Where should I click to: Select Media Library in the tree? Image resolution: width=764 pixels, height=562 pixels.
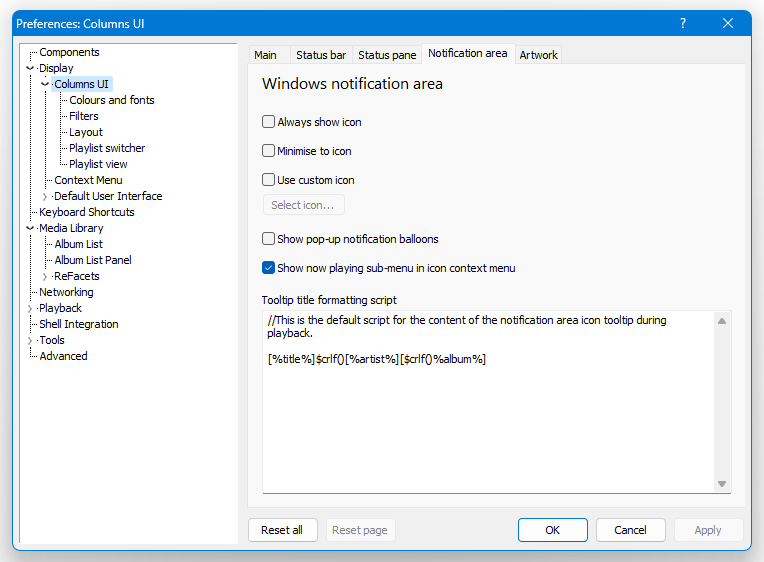(71, 228)
